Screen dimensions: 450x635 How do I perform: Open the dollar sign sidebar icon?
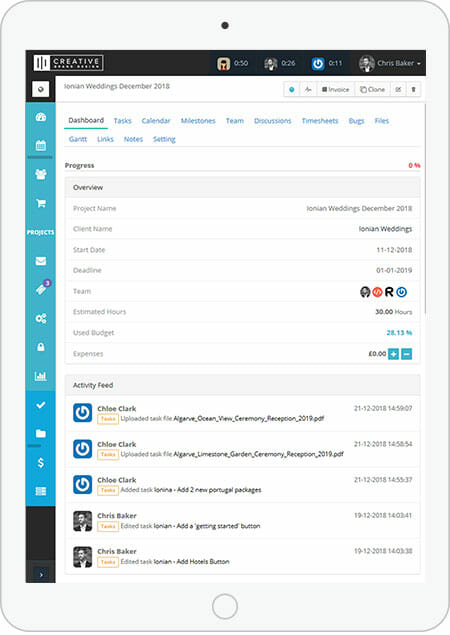point(41,462)
